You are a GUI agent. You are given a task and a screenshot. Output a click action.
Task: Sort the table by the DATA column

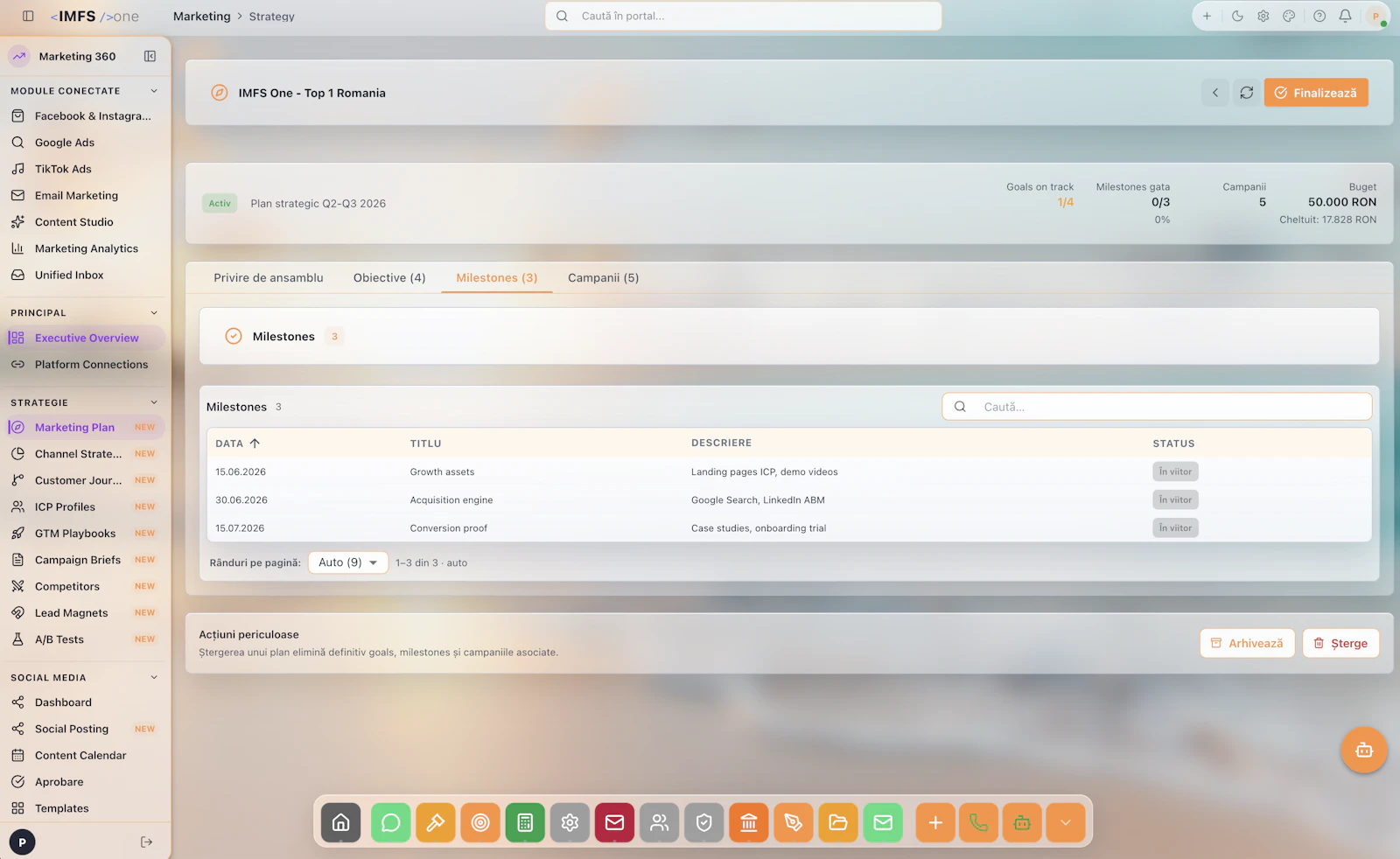click(x=238, y=443)
